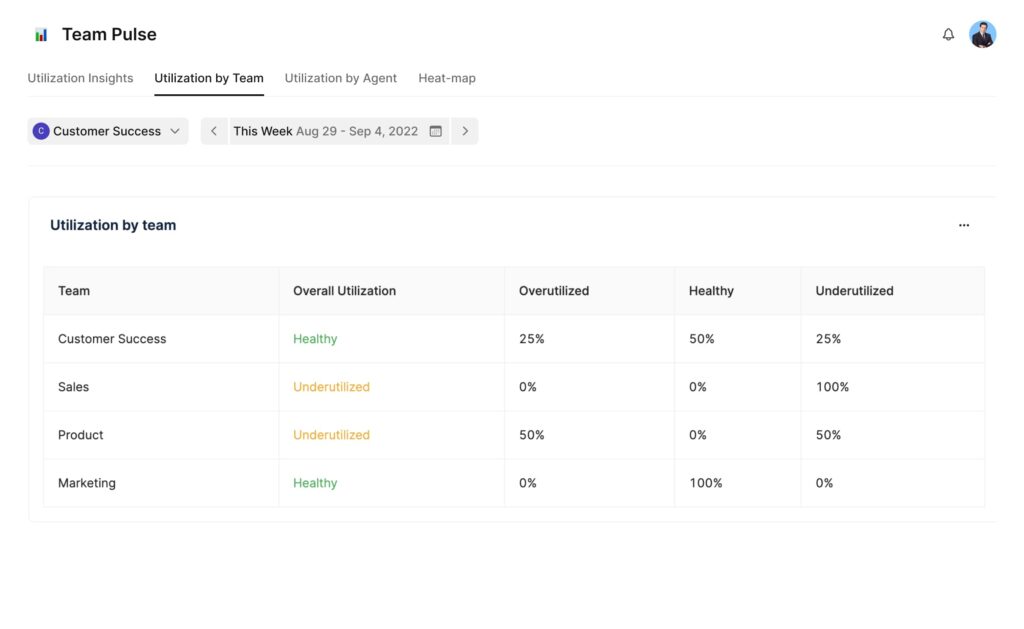Open the This Week date range selector
1024x629 pixels.
coord(324,130)
